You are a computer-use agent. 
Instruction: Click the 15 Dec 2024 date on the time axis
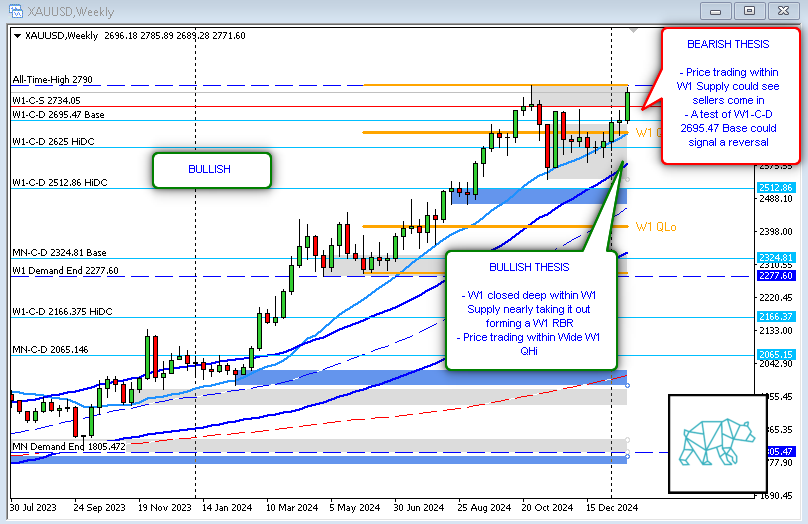(x=612, y=507)
